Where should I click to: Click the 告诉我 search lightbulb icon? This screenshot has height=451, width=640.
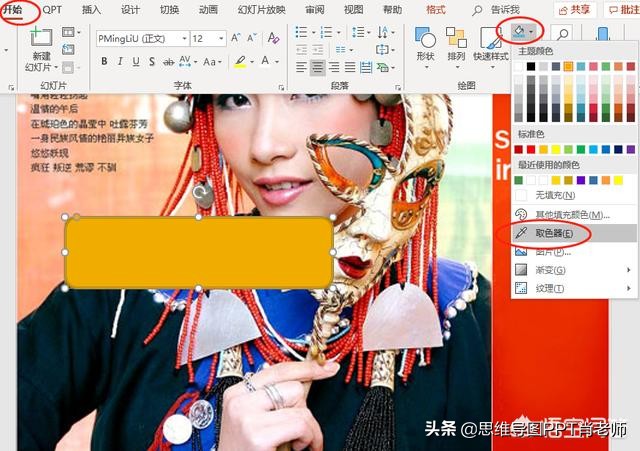coord(477,10)
